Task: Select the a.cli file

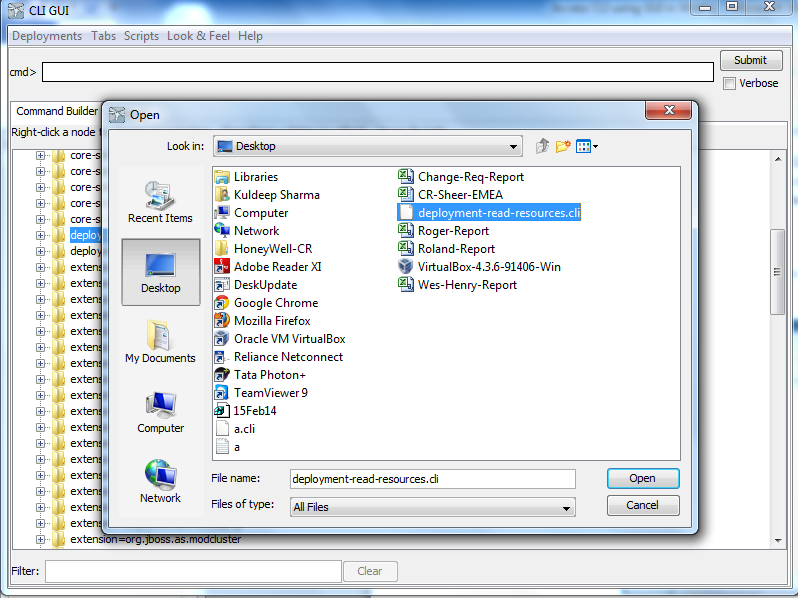Action: pos(235,429)
